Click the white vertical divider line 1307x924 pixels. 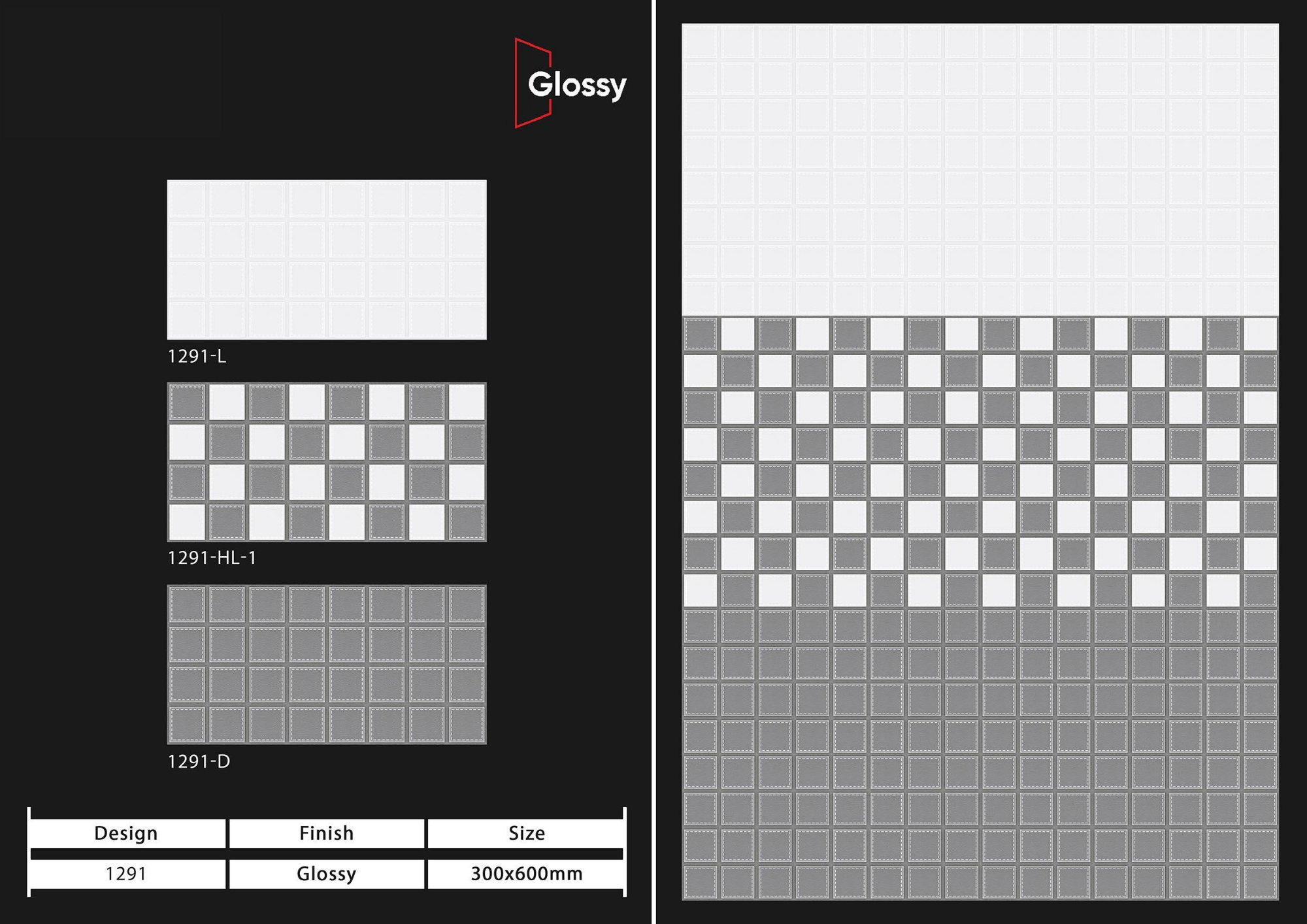[653, 462]
